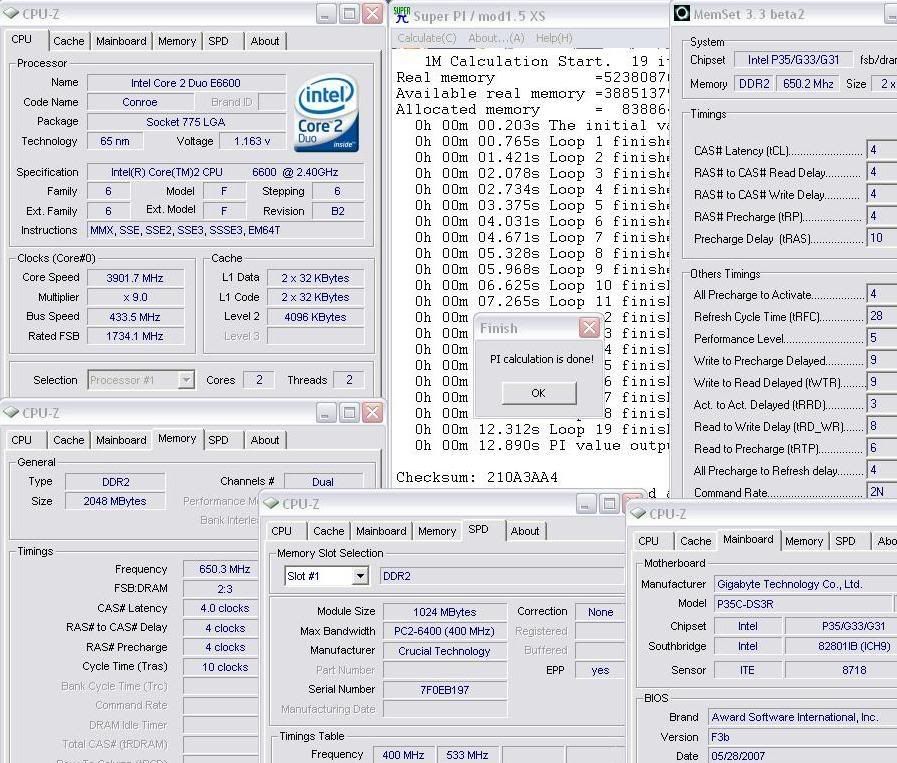The image size is (897, 763).
Task: Select Cache tab in Memory CPU-Z window
Action: point(69,440)
